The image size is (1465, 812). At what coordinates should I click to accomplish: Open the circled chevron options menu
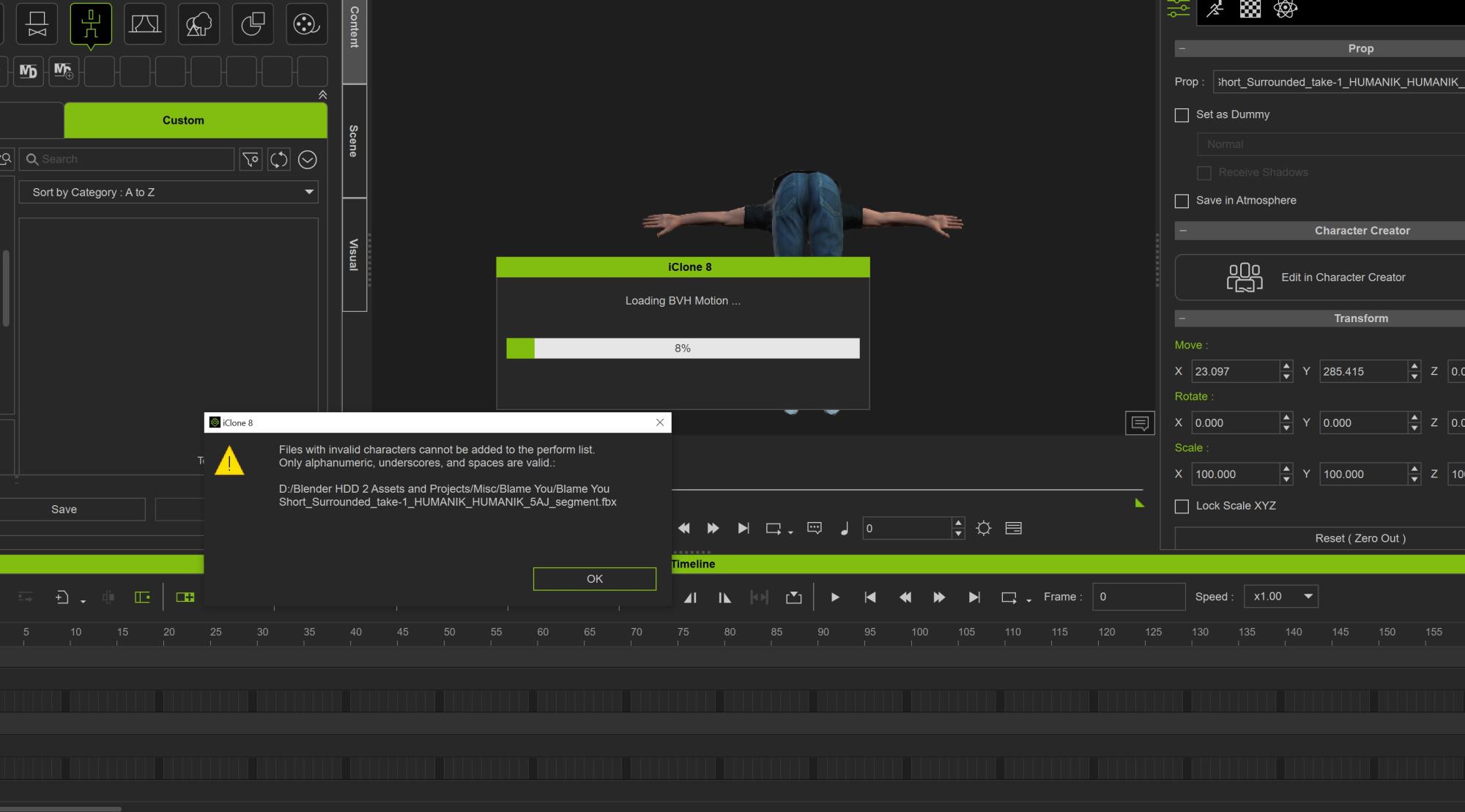coord(308,159)
